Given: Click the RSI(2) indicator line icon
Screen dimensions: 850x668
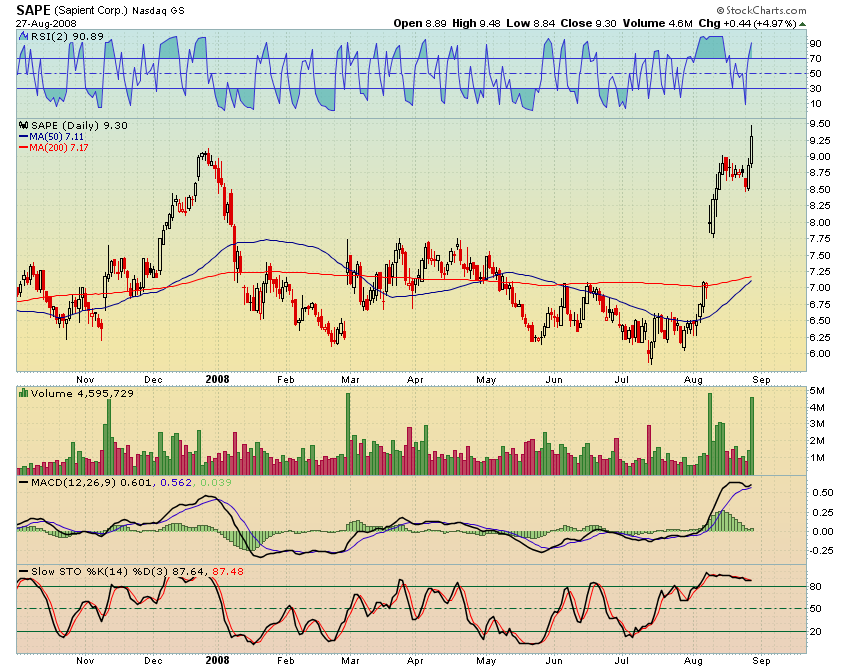Looking at the screenshot, I should pyautogui.click(x=23, y=36).
